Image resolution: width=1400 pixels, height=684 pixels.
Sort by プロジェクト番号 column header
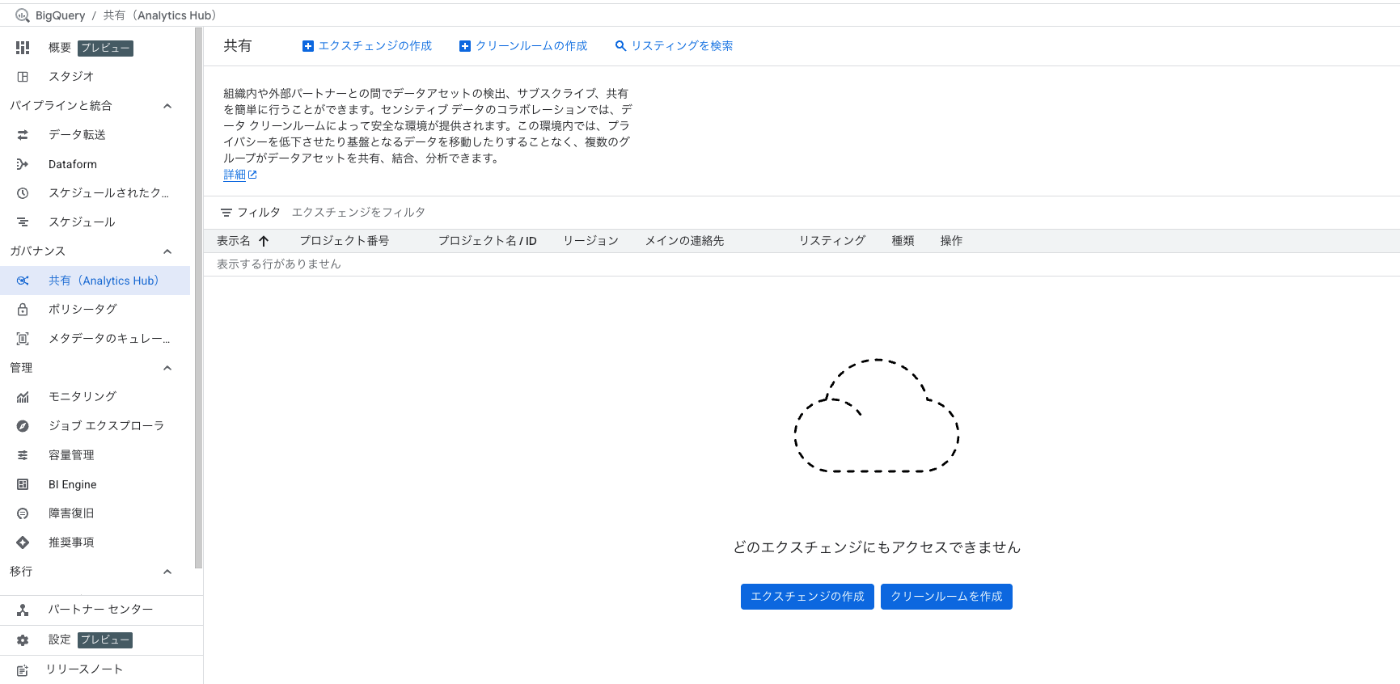(344, 241)
